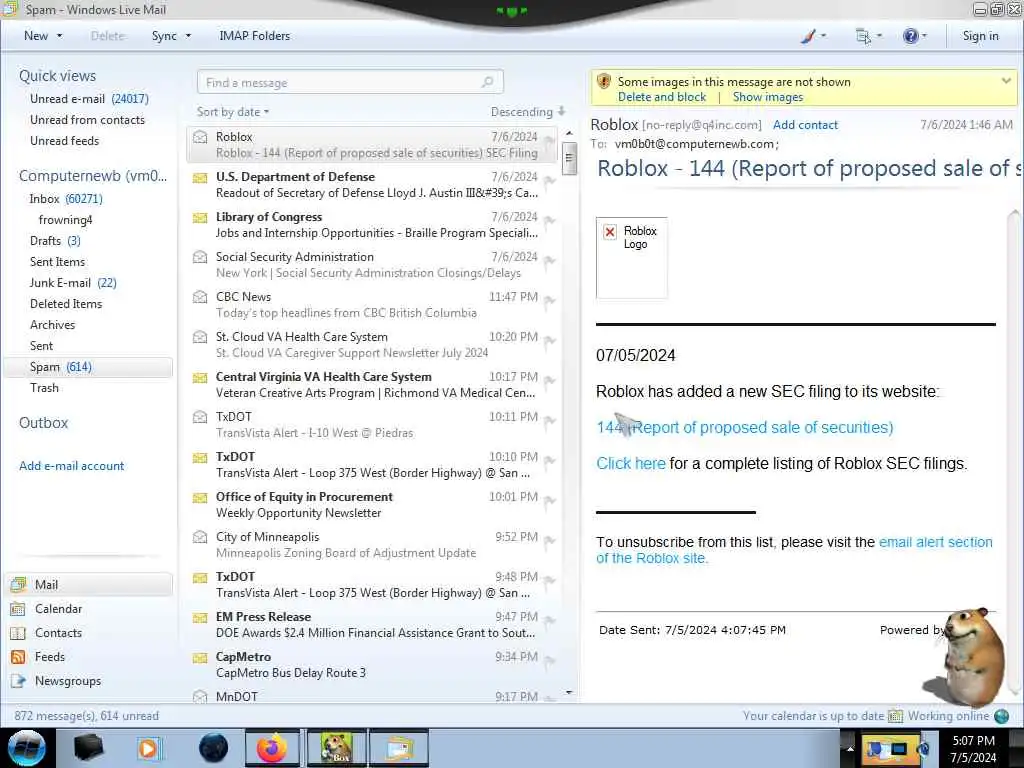Open the 144 Report of proposed sale link
Image resolution: width=1024 pixels, height=768 pixels.
click(x=744, y=427)
